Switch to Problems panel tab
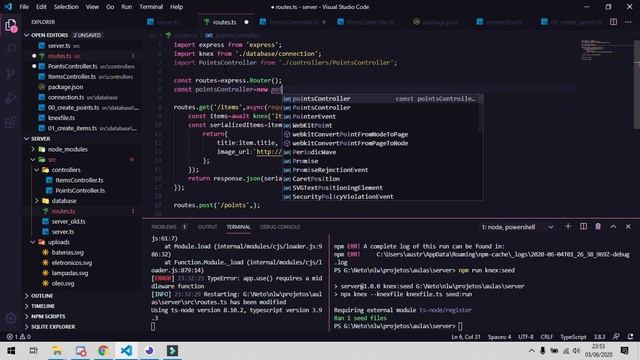The width and height of the screenshot is (640, 360). [164, 227]
